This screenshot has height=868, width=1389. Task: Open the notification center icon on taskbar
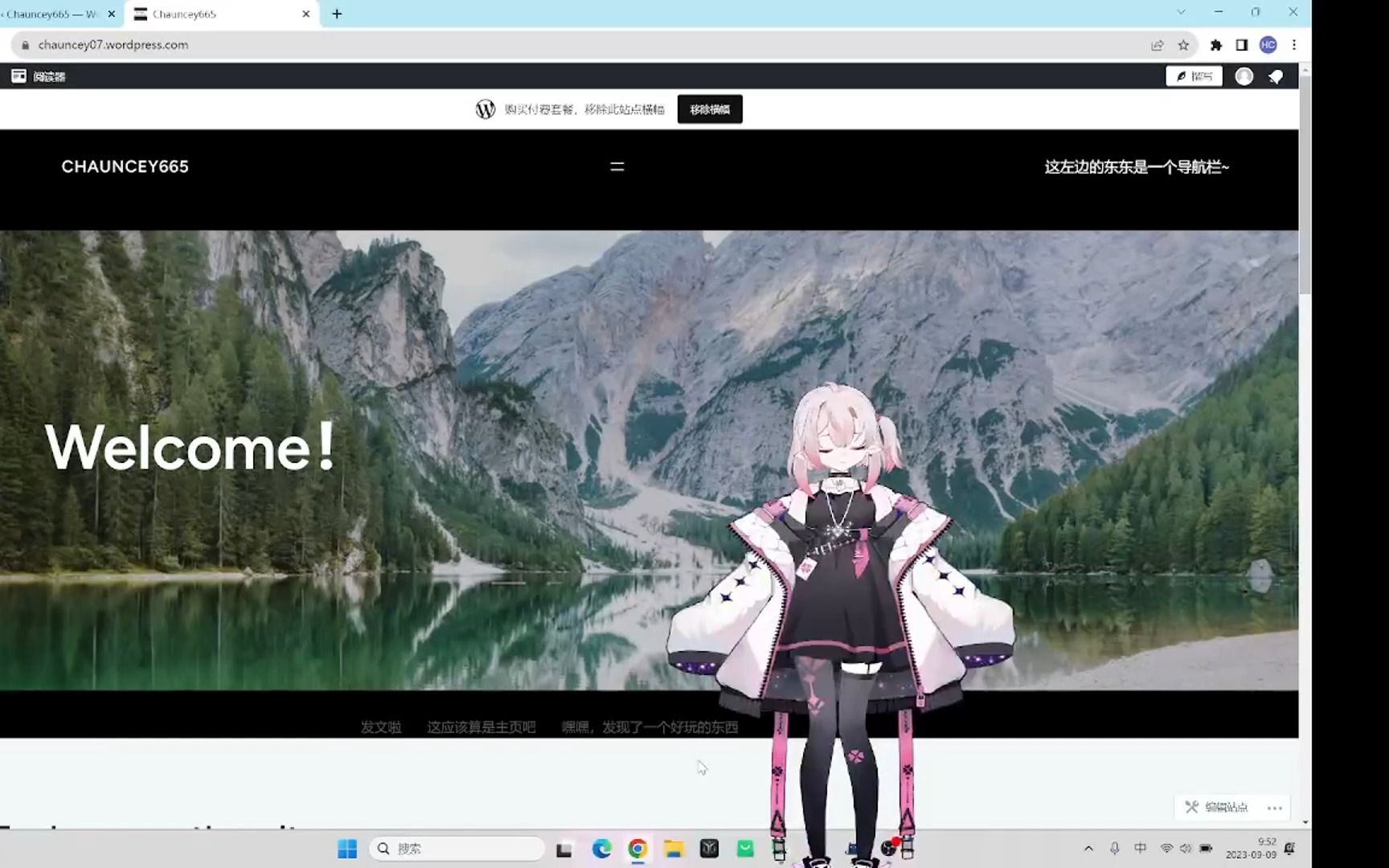[x=1290, y=849]
